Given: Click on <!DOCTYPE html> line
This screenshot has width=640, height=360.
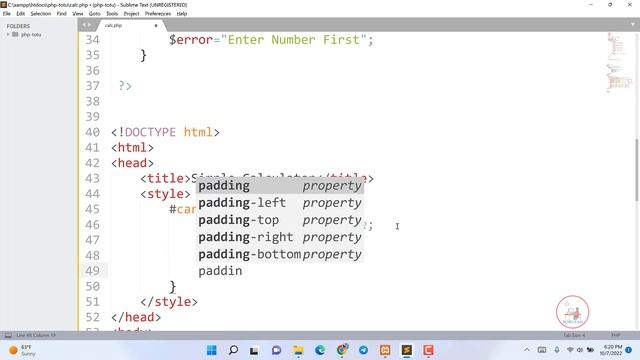Looking at the screenshot, I should (165, 132).
